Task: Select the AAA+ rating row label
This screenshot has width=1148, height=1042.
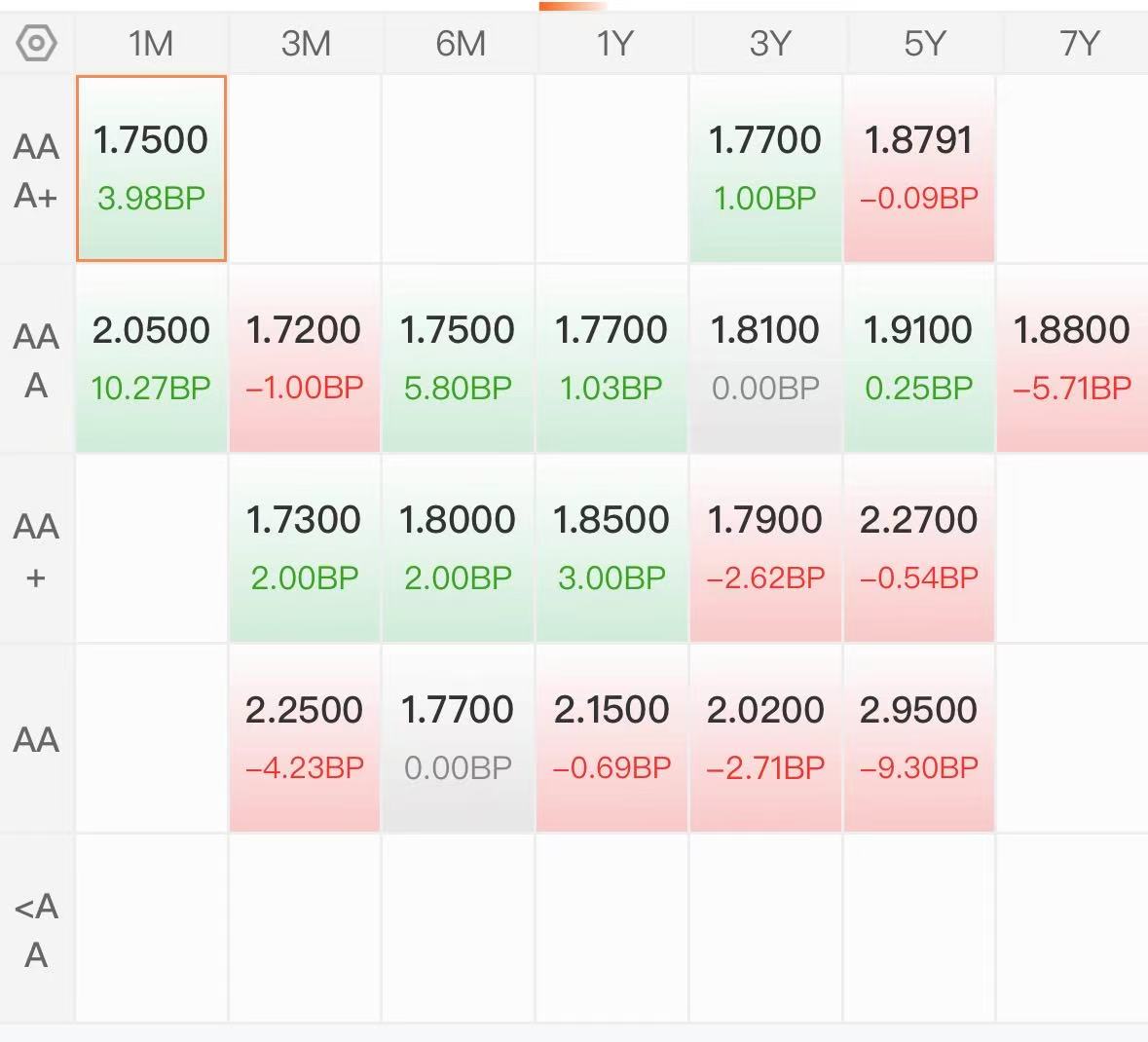Action: [x=37, y=169]
